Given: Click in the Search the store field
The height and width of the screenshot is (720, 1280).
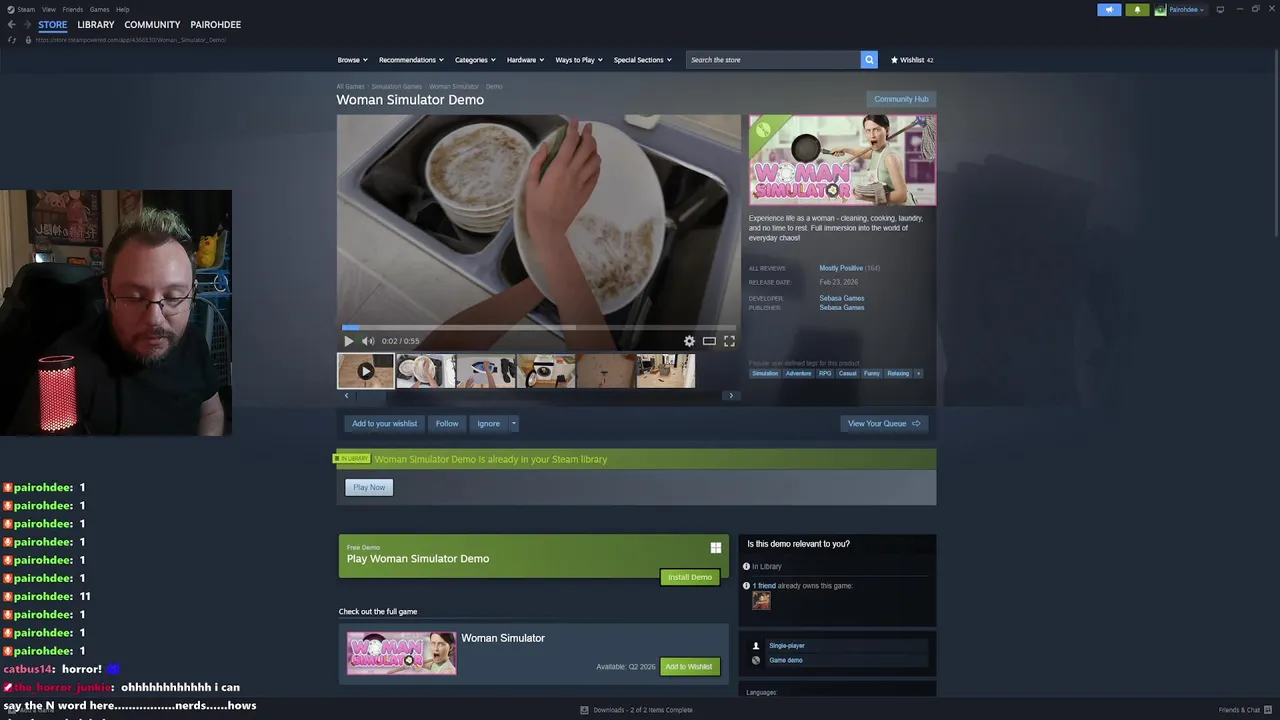Looking at the screenshot, I should 773,60.
